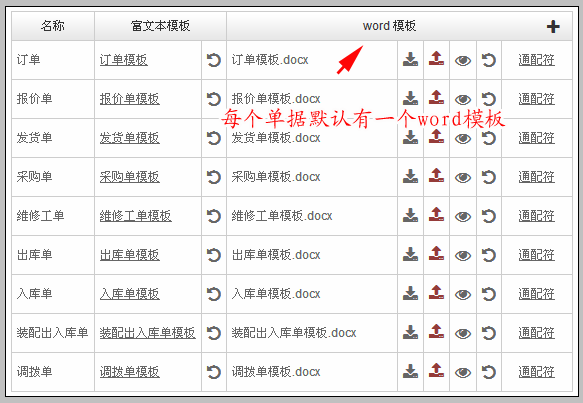Click the word 模板 column header
Image resolution: width=583 pixels, height=403 pixels.
click(389, 26)
